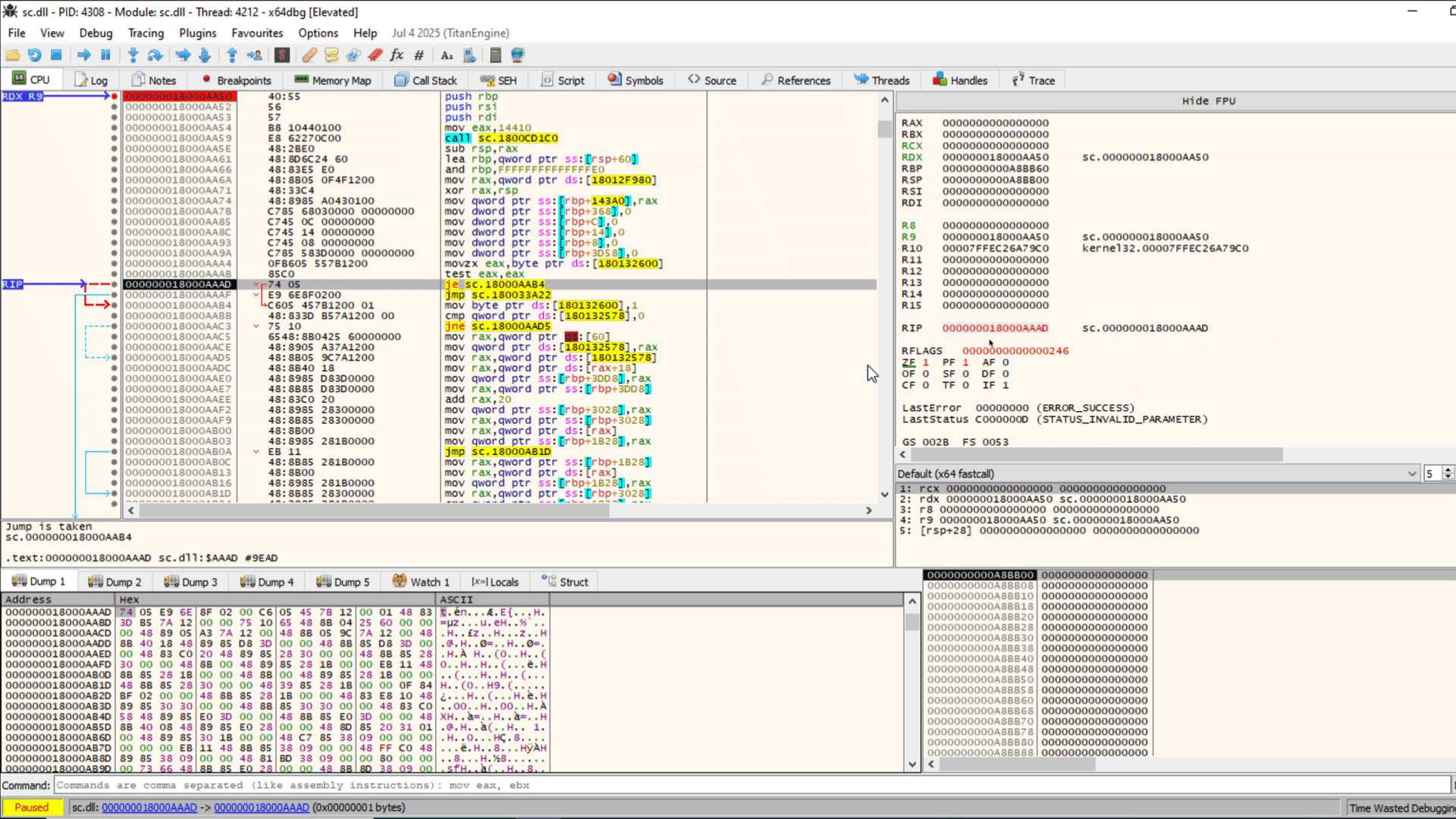Open the File menu
This screenshot has width=1456, height=819.
17,33
